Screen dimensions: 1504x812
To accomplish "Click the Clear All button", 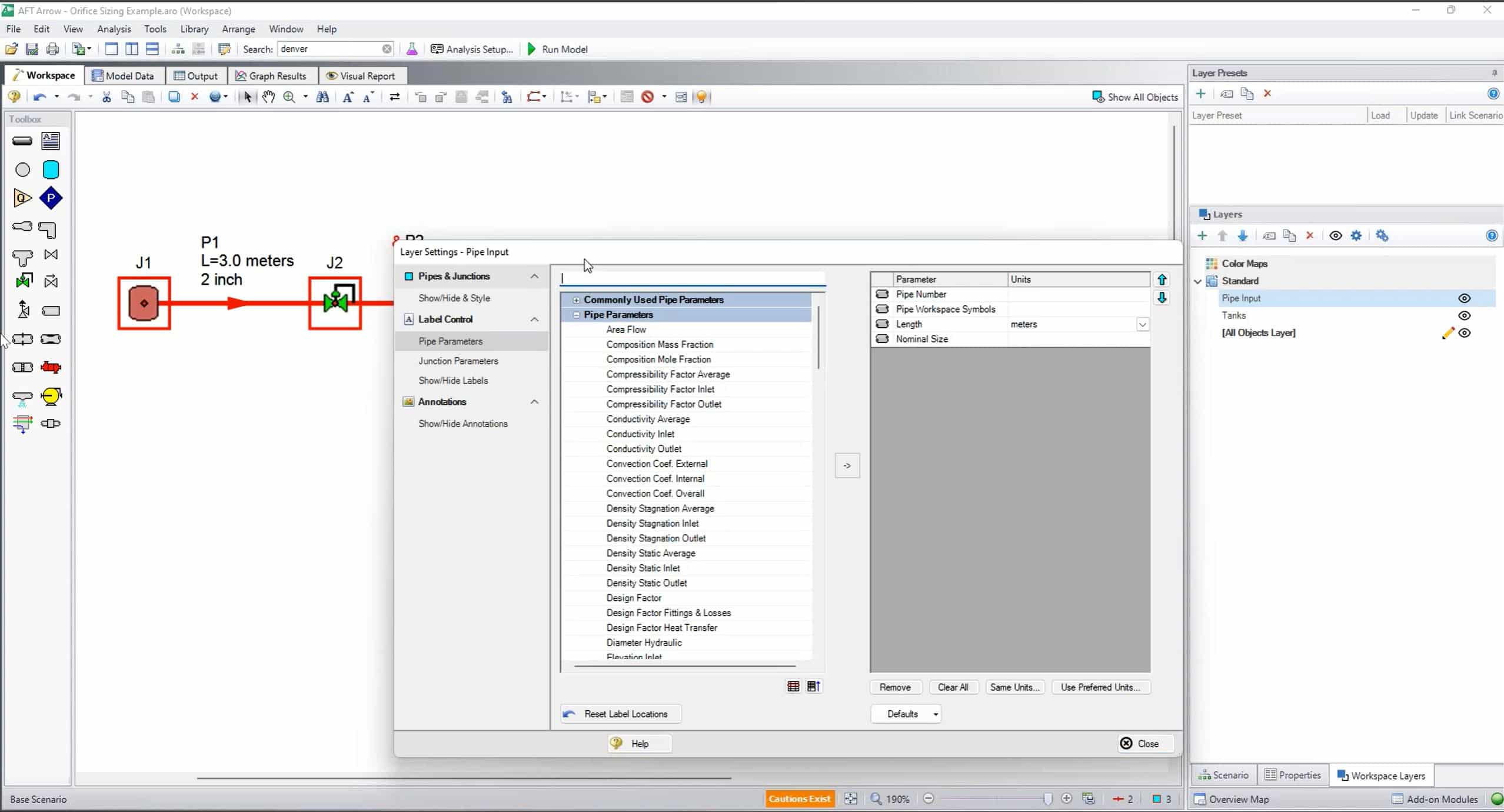I will pyautogui.click(x=953, y=687).
